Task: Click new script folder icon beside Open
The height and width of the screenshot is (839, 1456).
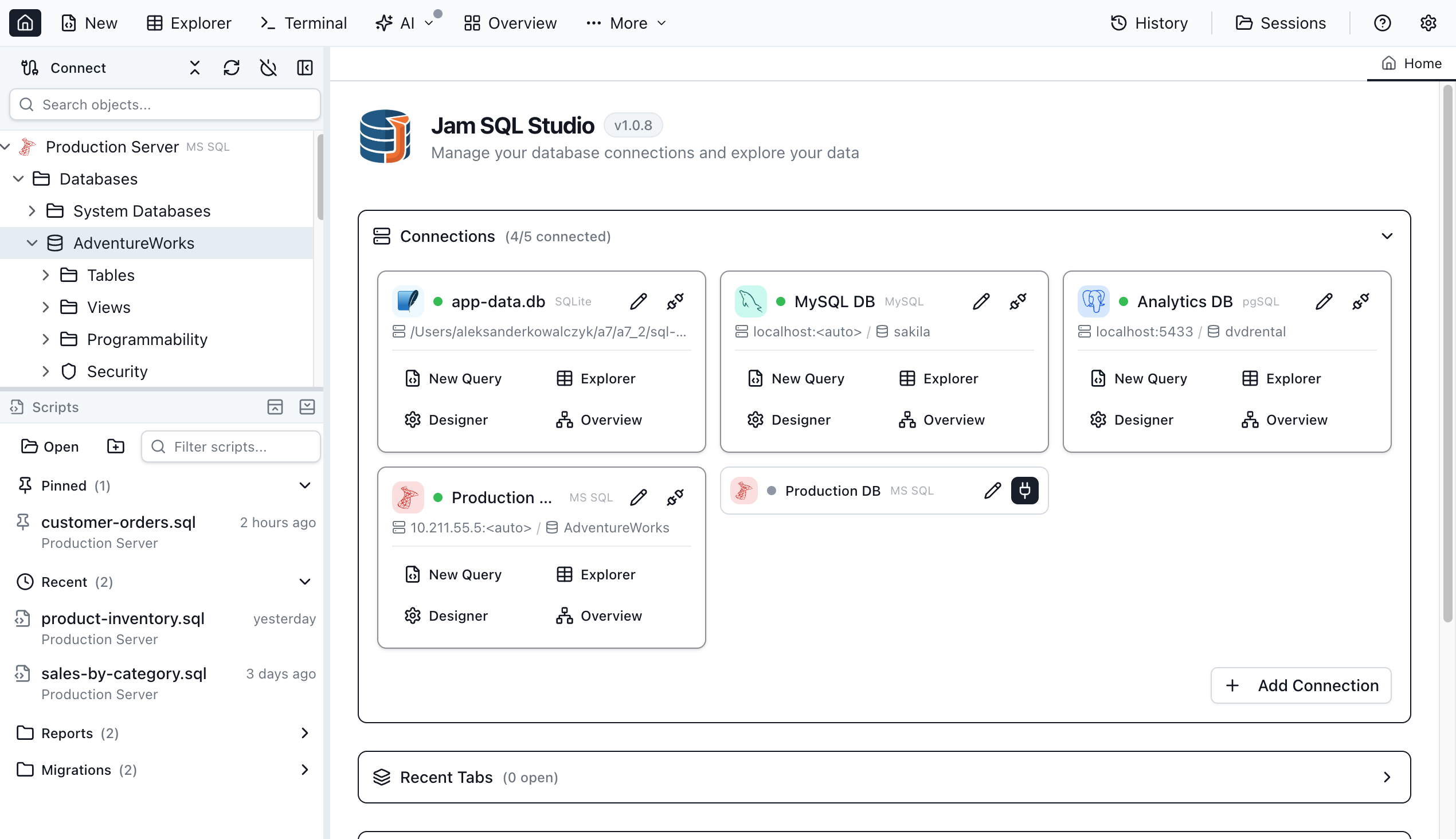Action: (115, 446)
